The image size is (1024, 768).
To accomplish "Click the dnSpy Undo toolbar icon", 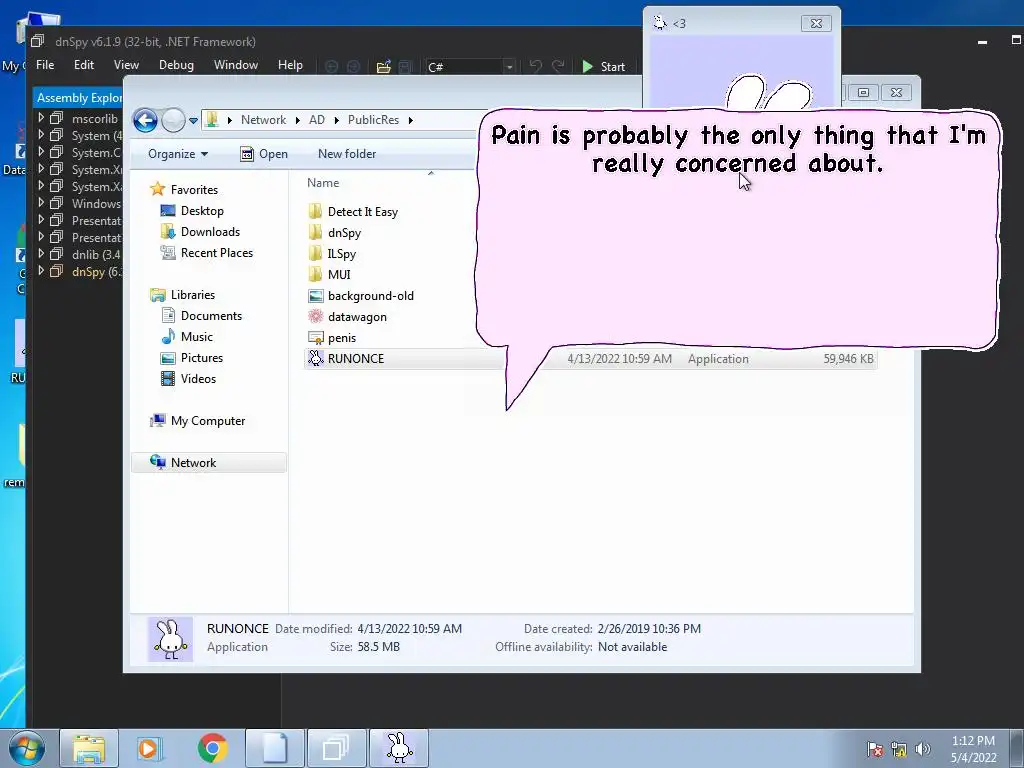I will click(536, 67).
